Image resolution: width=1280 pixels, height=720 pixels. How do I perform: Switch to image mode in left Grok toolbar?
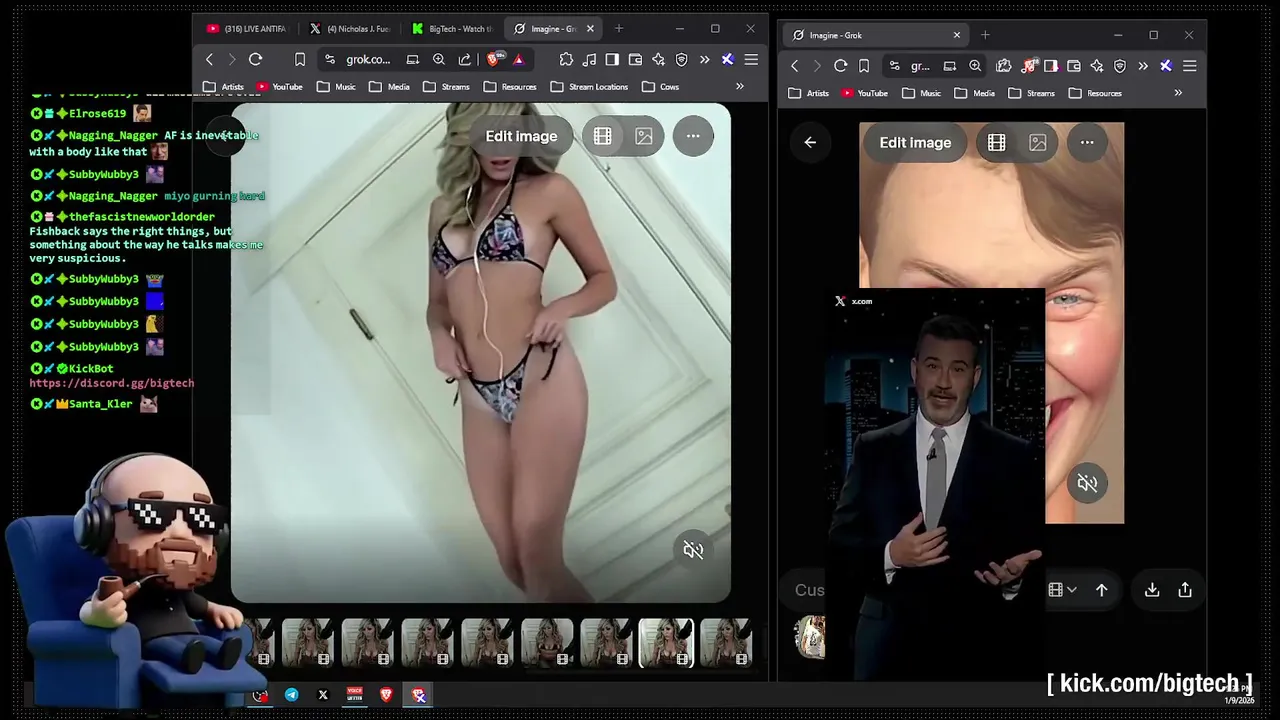point(644,136)
